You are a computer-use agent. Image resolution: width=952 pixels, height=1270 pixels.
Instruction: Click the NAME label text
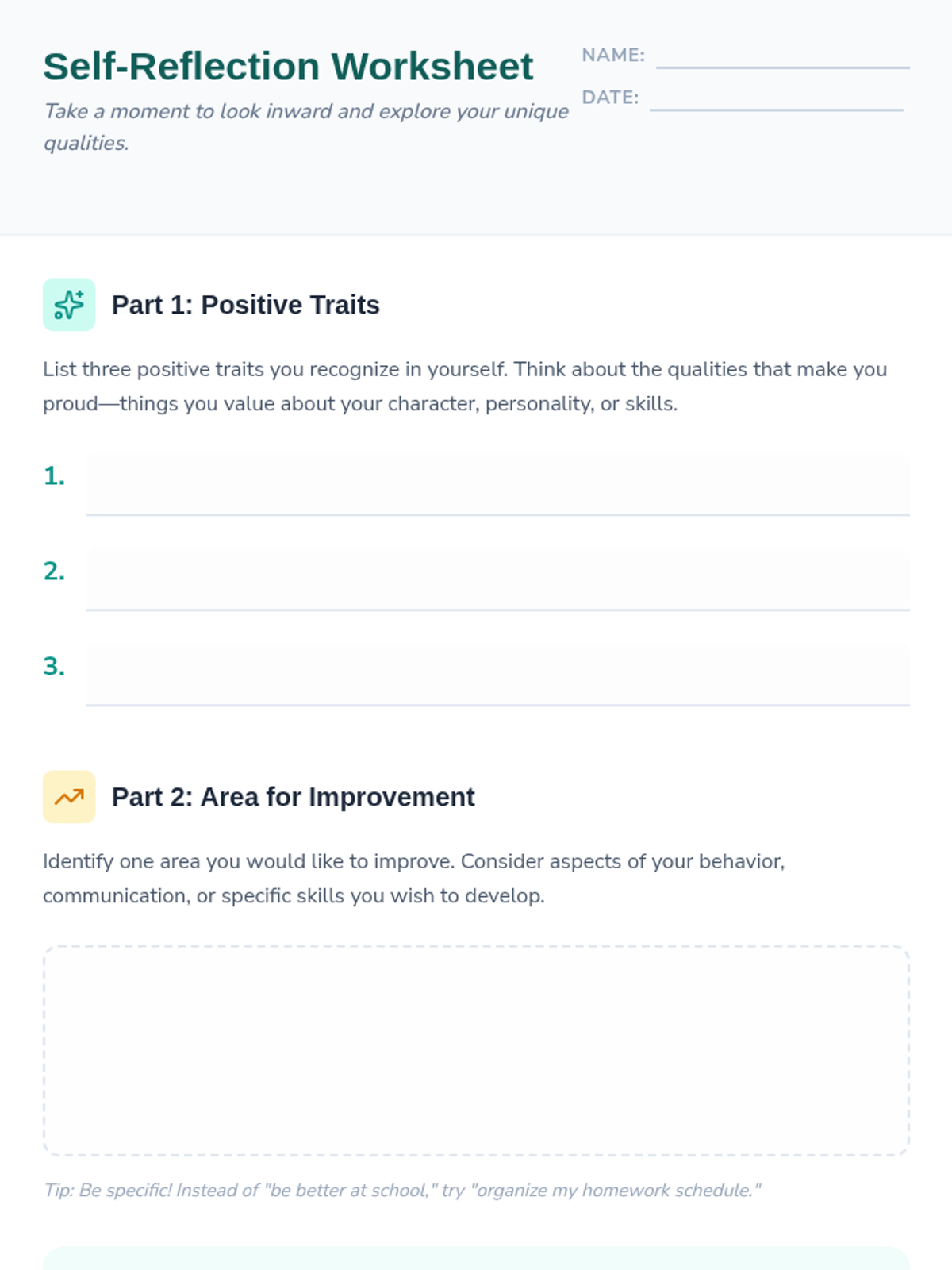[613, 56]
